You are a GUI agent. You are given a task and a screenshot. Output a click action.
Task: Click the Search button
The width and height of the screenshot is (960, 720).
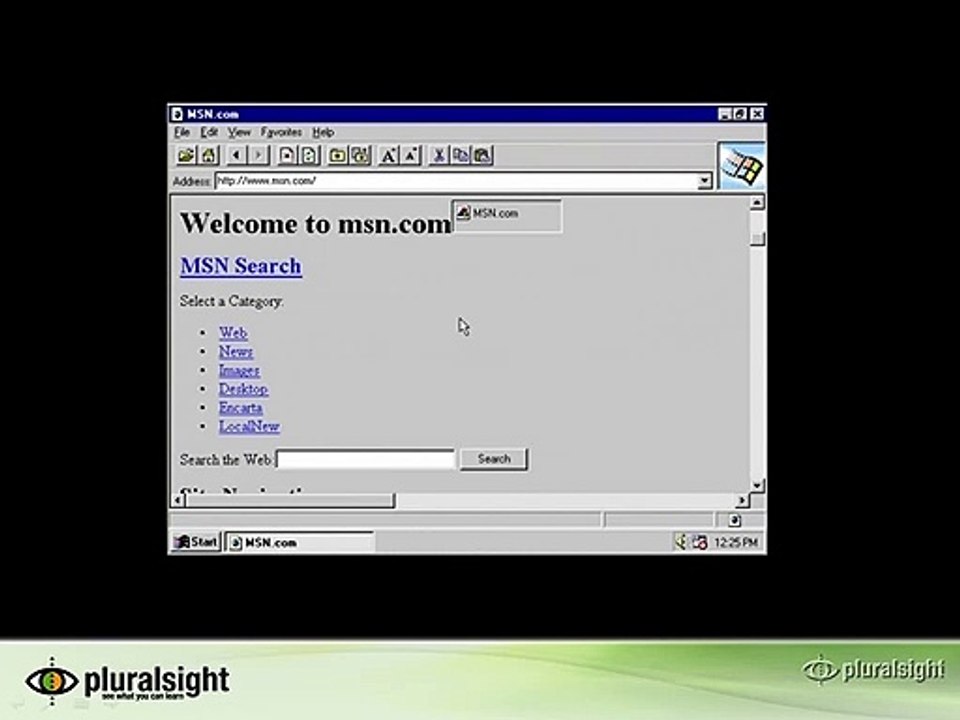(494, 459)
